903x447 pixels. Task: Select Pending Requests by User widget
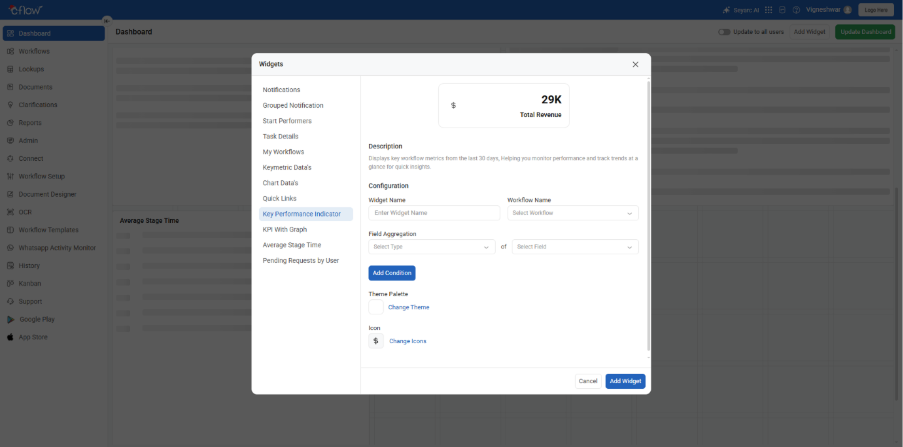[x=300, y=260]
